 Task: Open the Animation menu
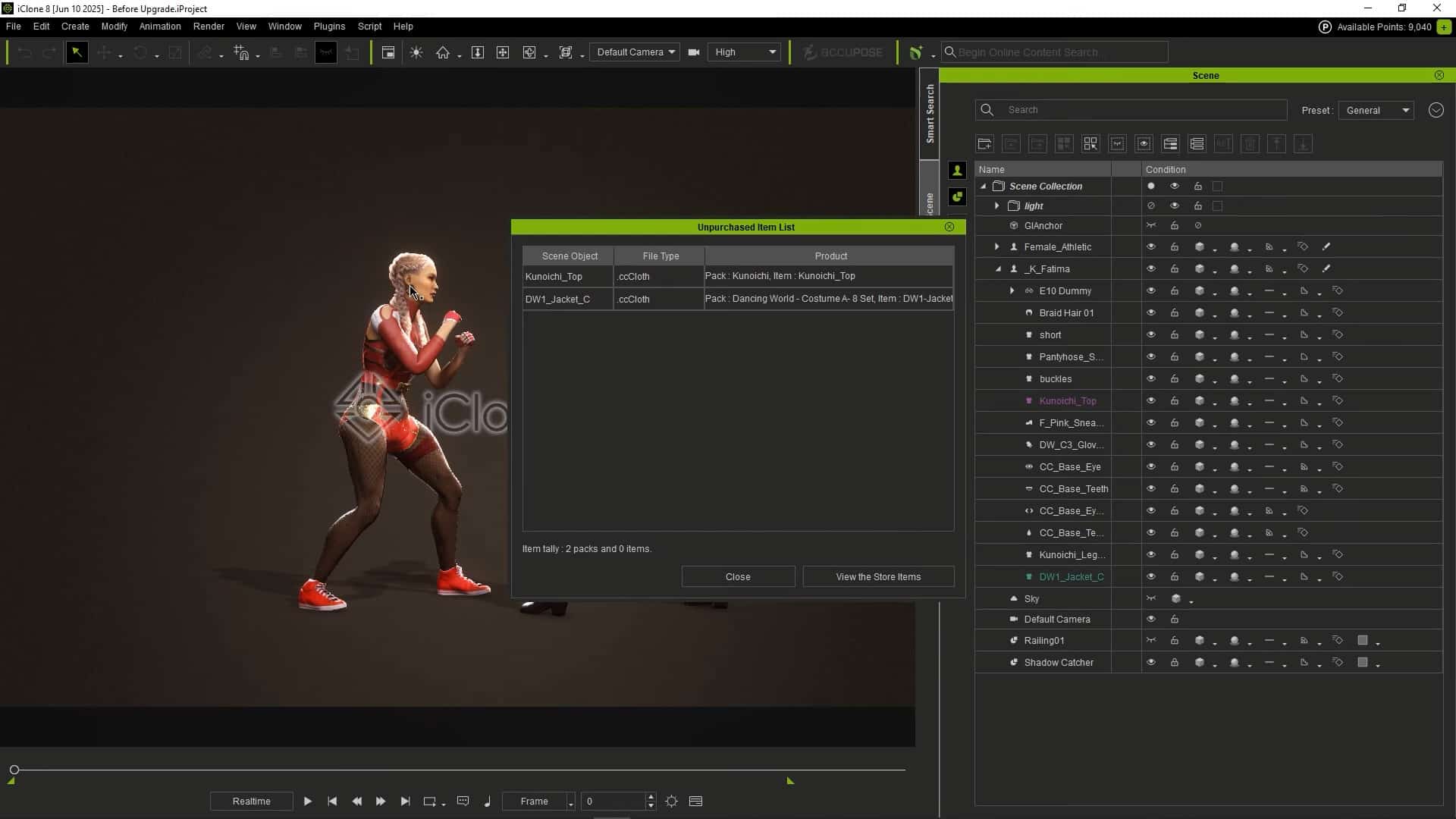tap(159, 26)
